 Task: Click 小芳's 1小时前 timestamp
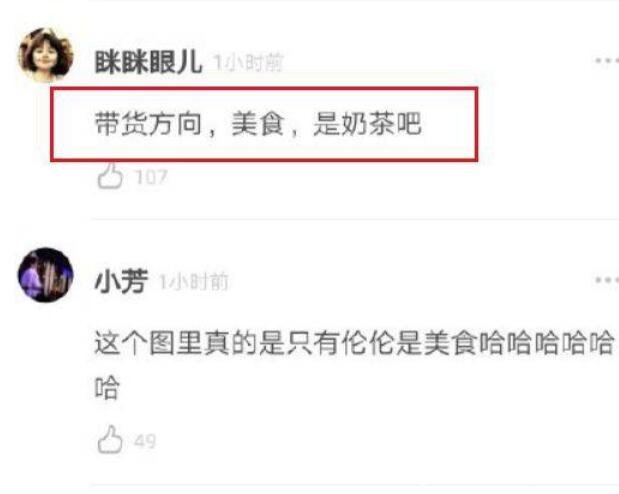(193, 282)
